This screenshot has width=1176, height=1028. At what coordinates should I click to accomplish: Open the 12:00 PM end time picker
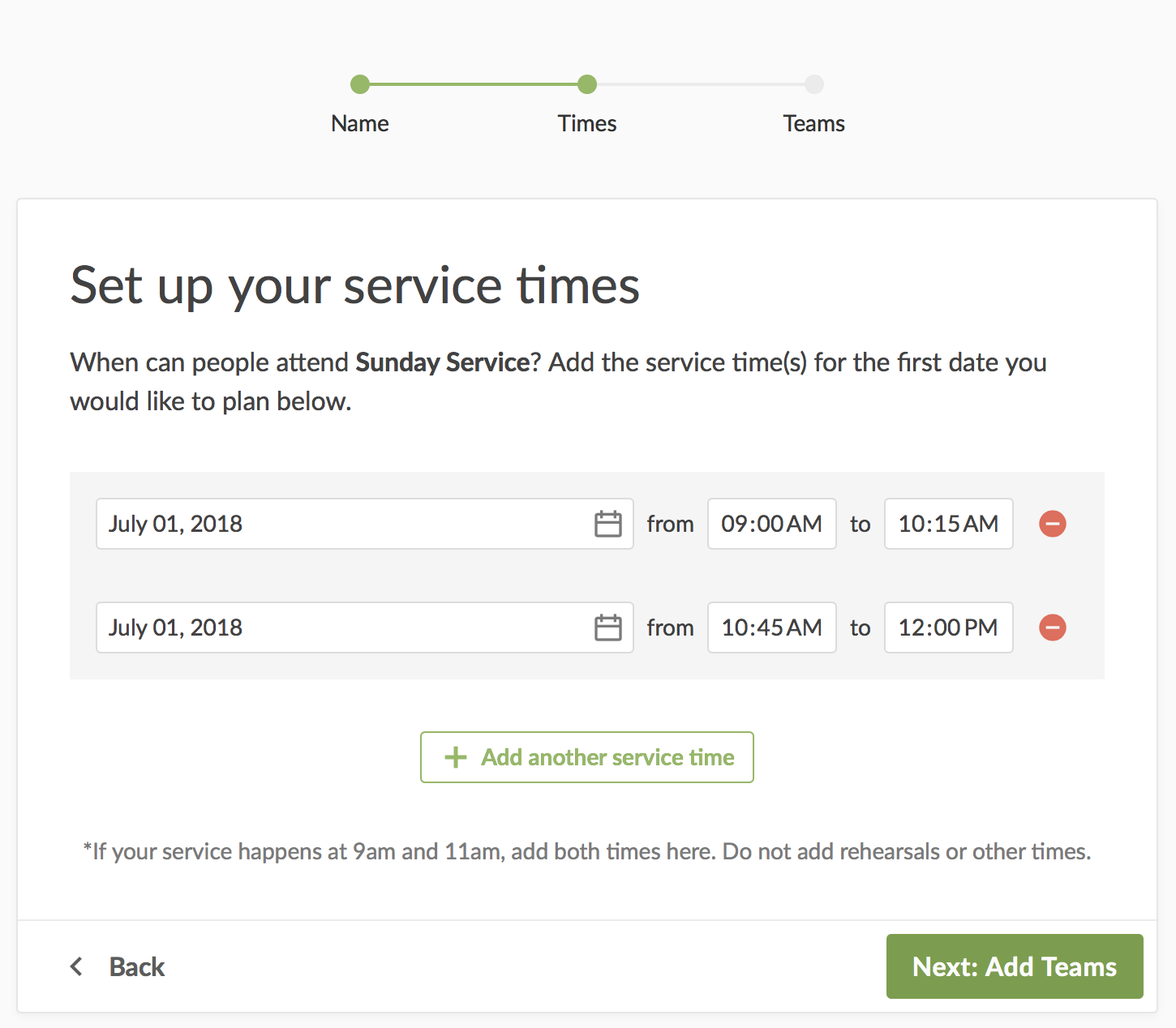pos(948,628)
